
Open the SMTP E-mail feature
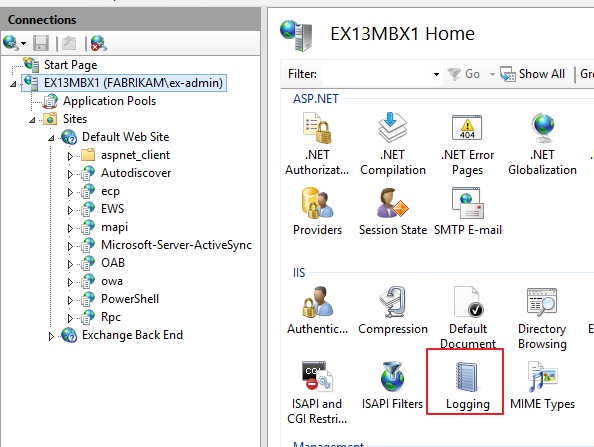[x=467, y=211]
